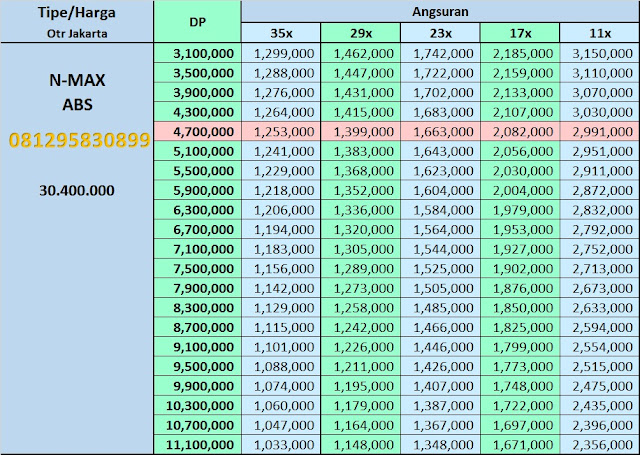Click the 23x tenor column header
The width and height of the screenshot is (640, 455).
point(440,32)
